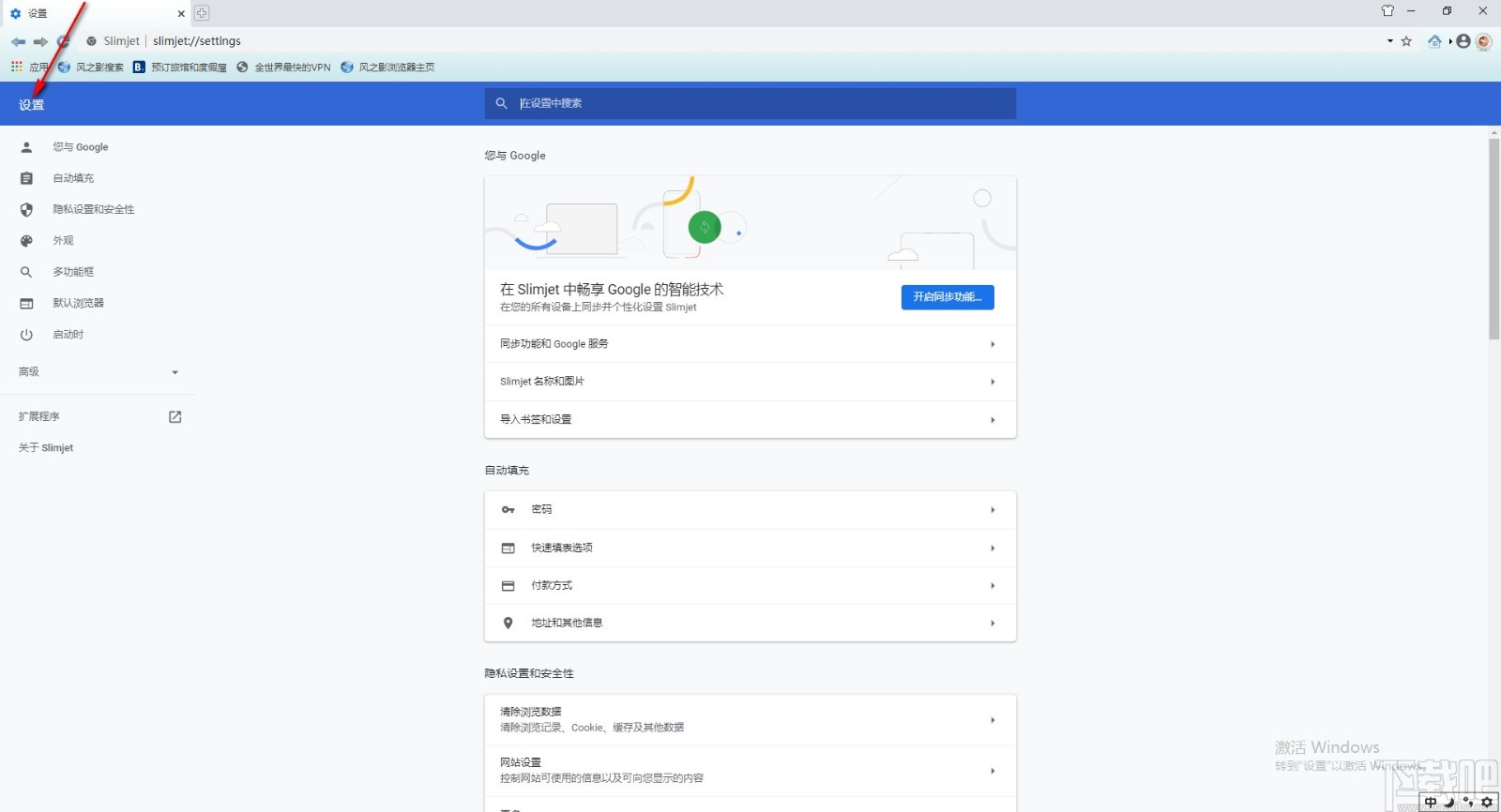Open the user profile avatar icon
Viewport: 1501px width, 812px height.
tap(1463, 41)
